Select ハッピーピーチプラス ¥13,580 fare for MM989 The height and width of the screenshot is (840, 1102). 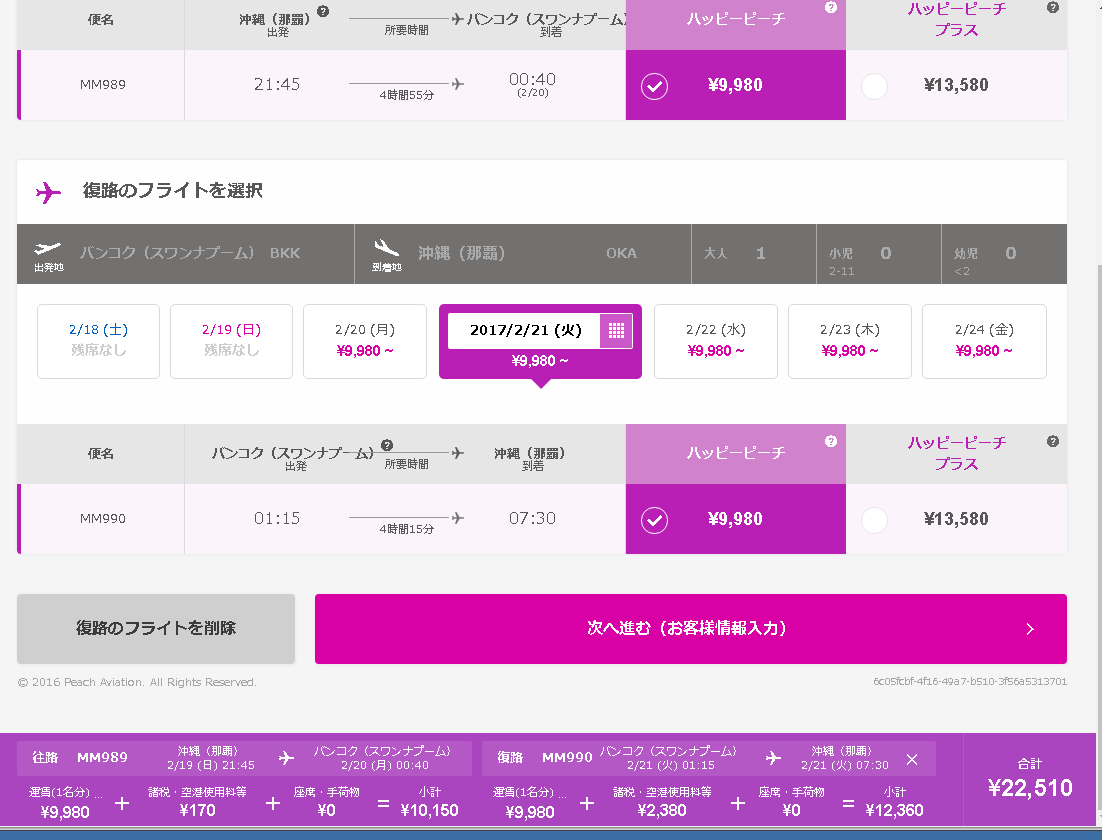(956, 85)
